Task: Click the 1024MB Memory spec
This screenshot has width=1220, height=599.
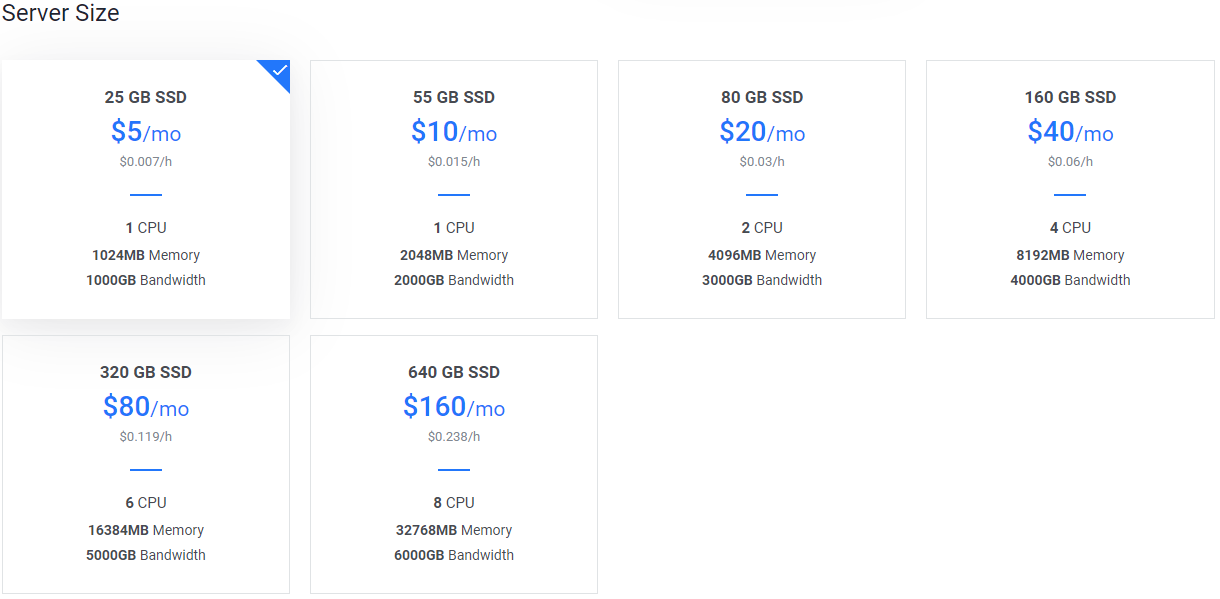Action: pos(146,255)
